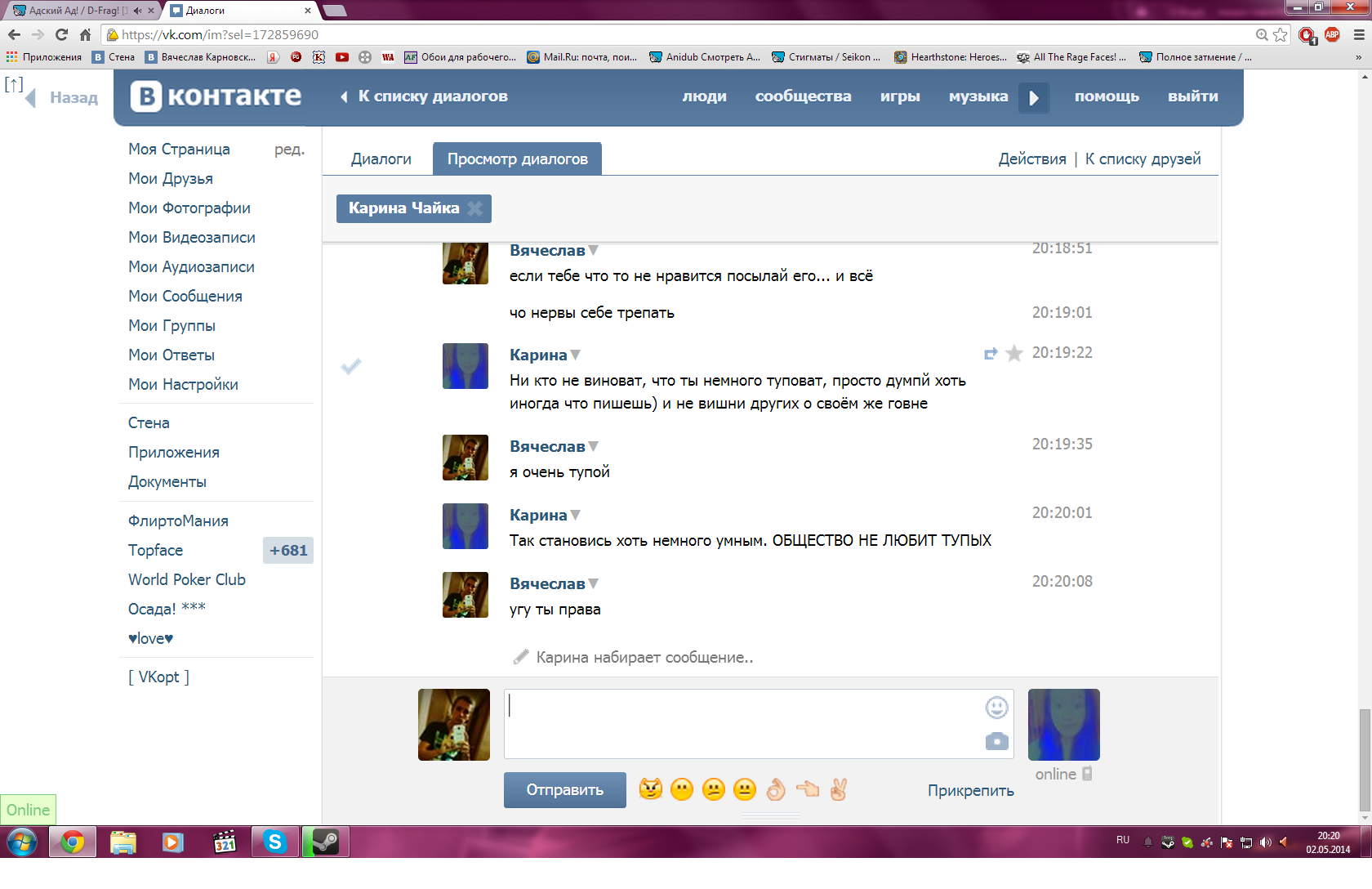
Task: Open the Windows Start button
Action: pyautogui.click(x=22, y=842)
